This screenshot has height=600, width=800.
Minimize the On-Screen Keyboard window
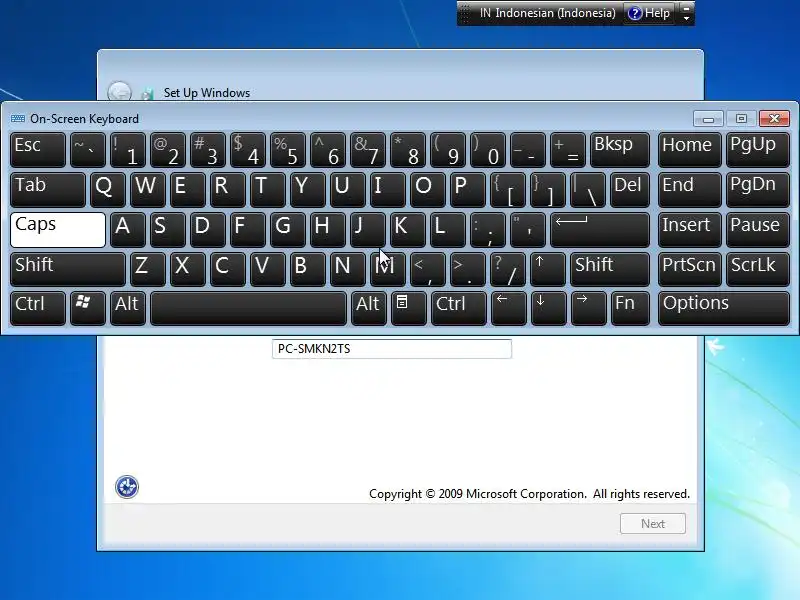[x=708, y=119]
